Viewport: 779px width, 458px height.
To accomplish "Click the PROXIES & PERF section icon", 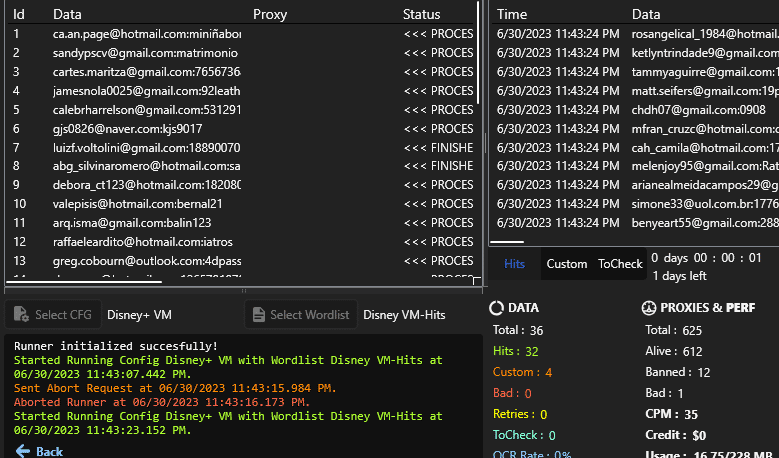I will [x=649, y=308].
